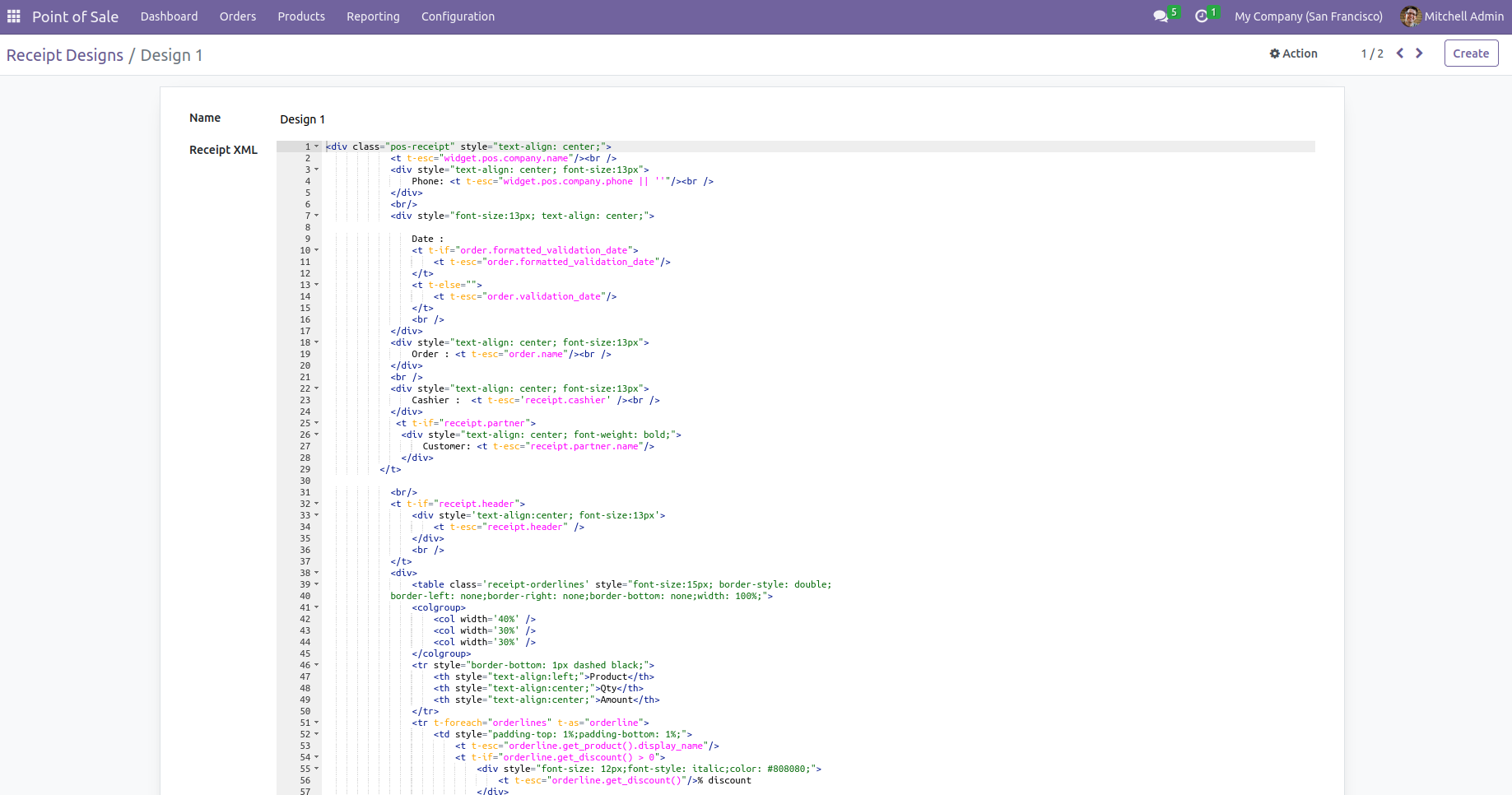Screen dimensions: 1512x795
Task: Open the Products menu
Action: 301,16
